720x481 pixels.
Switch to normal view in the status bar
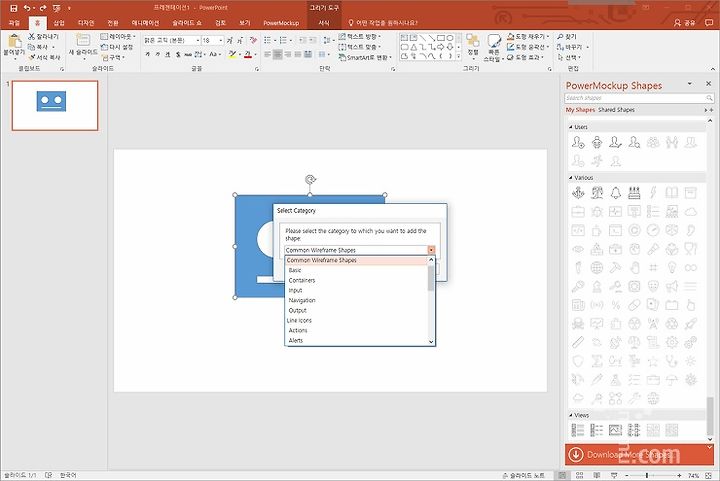coord(562,475)
